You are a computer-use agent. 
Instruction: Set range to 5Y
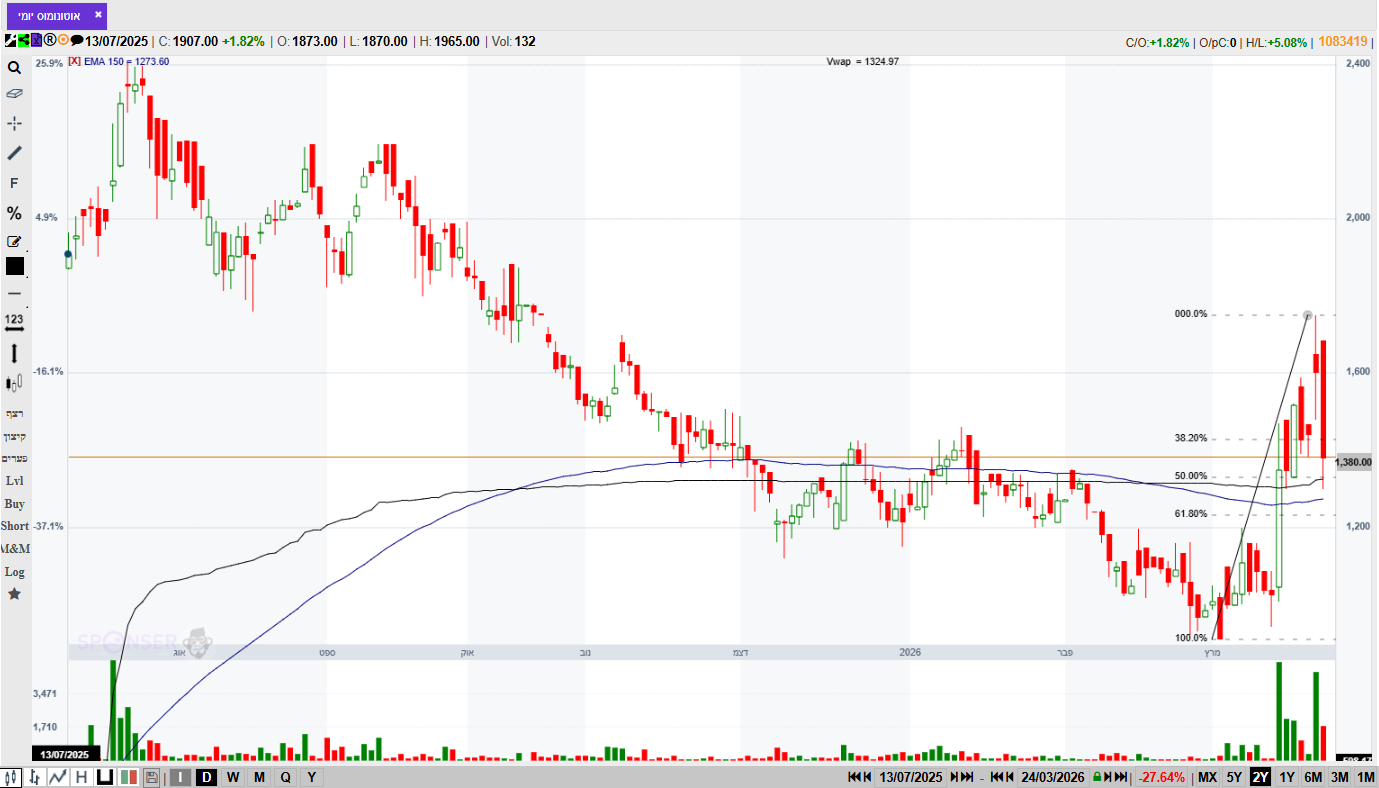[1234, 777]
